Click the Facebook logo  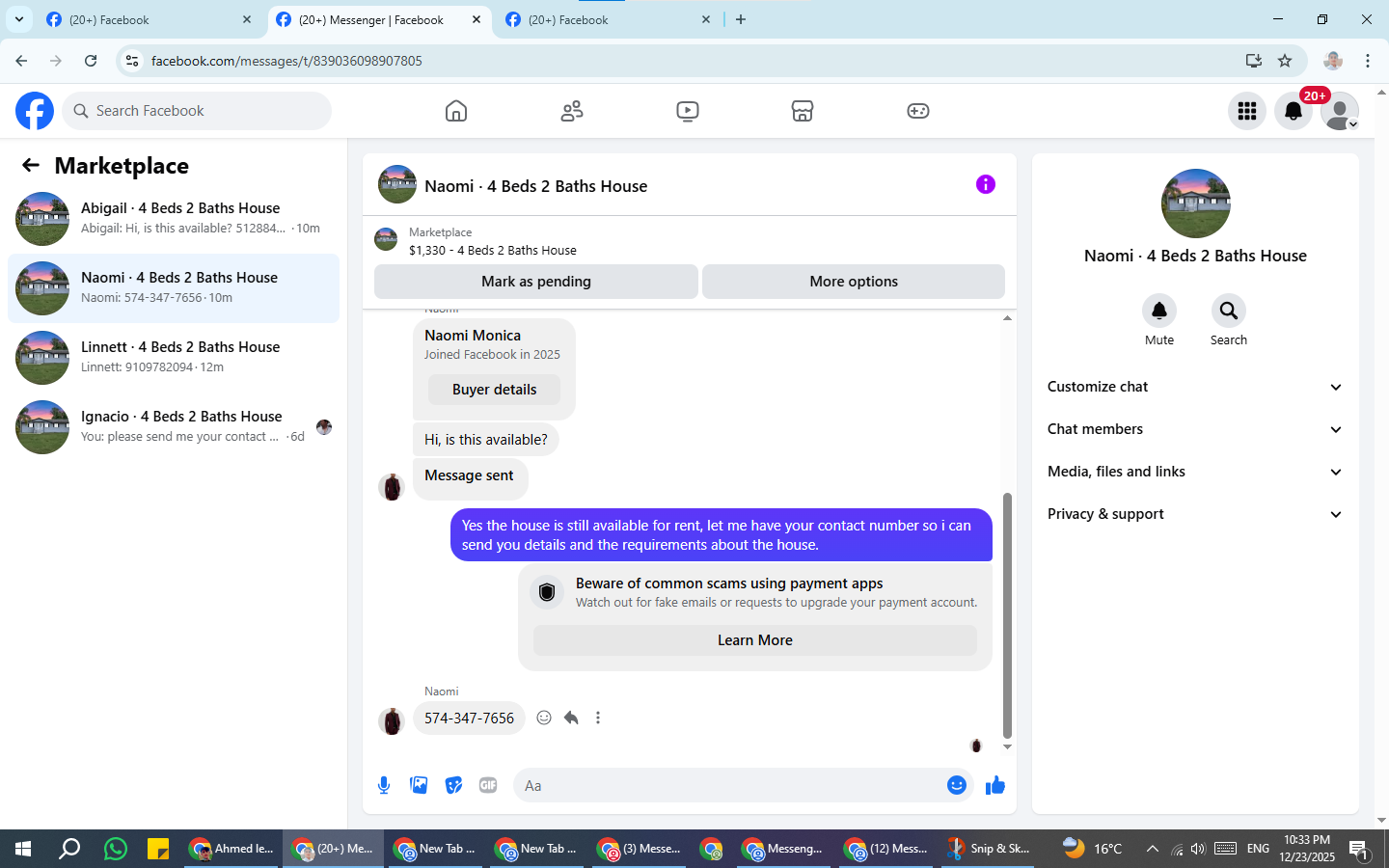35,111
